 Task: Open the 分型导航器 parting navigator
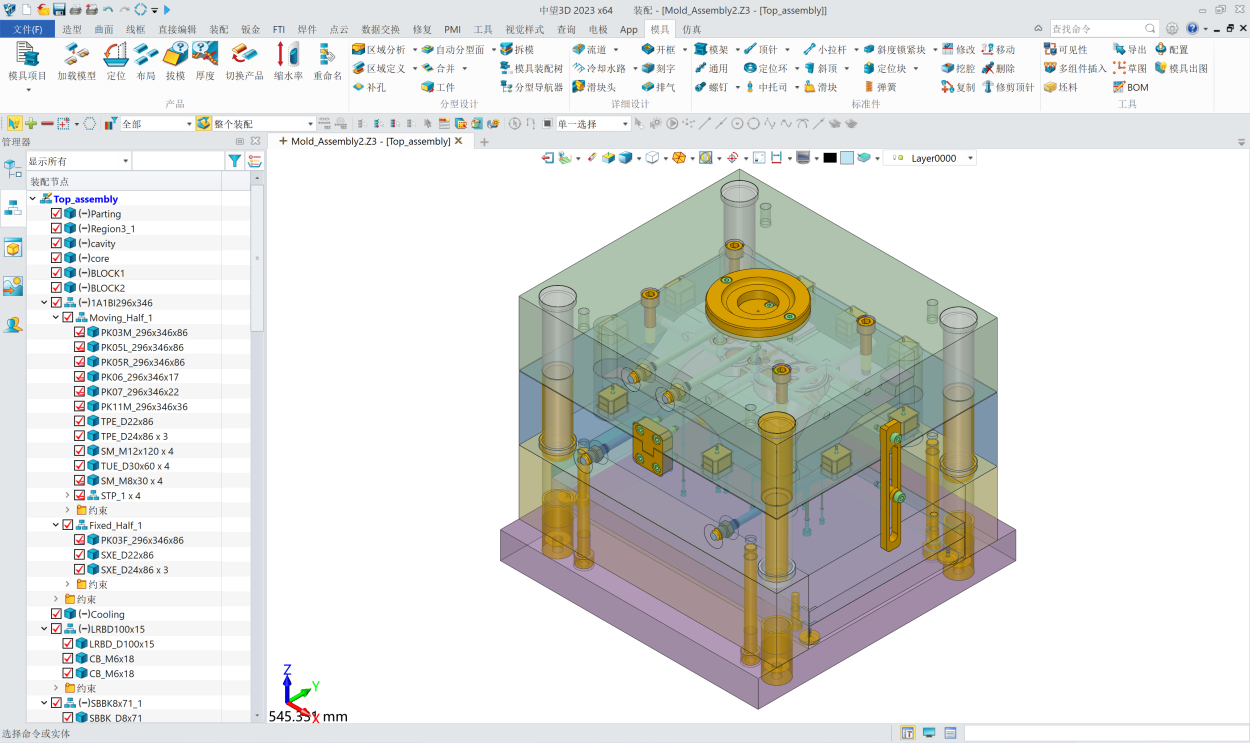531,87
